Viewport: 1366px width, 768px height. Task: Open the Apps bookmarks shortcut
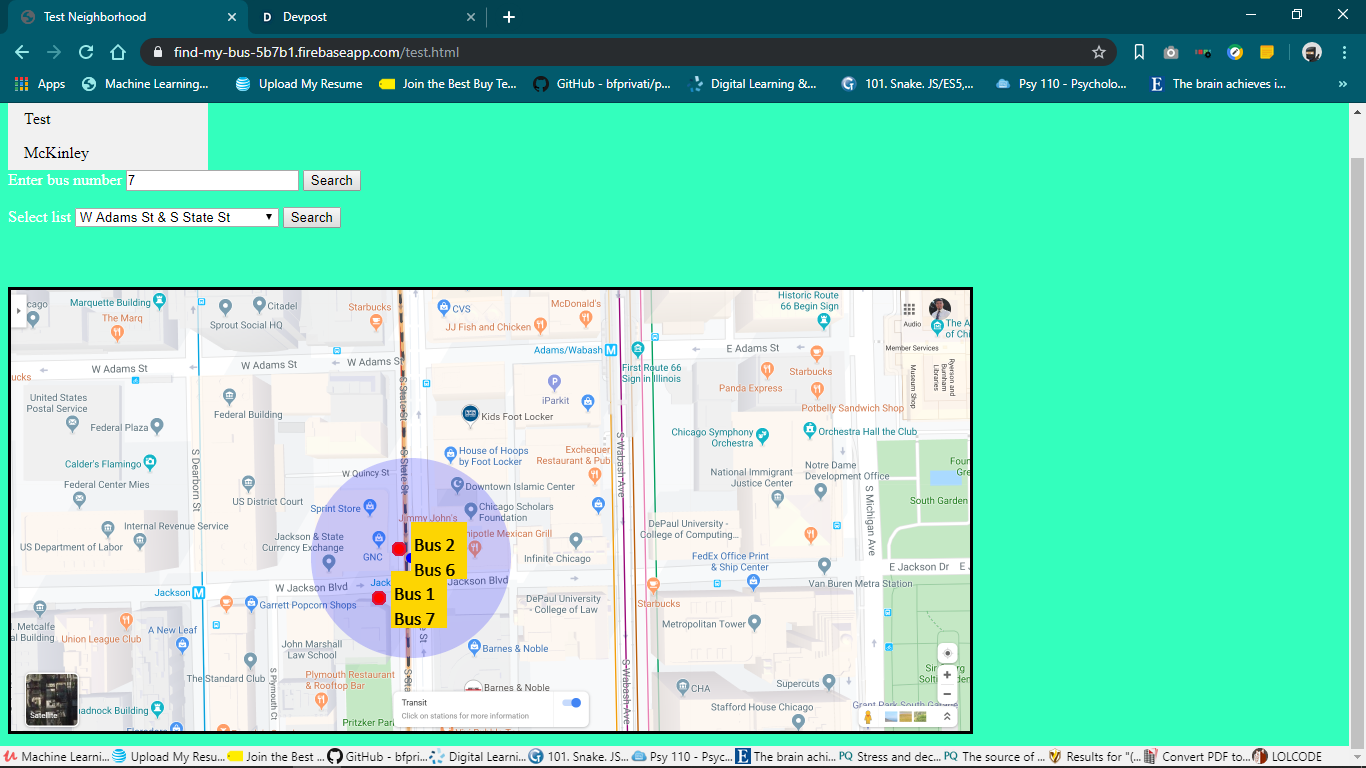click(x=40, y=84)
